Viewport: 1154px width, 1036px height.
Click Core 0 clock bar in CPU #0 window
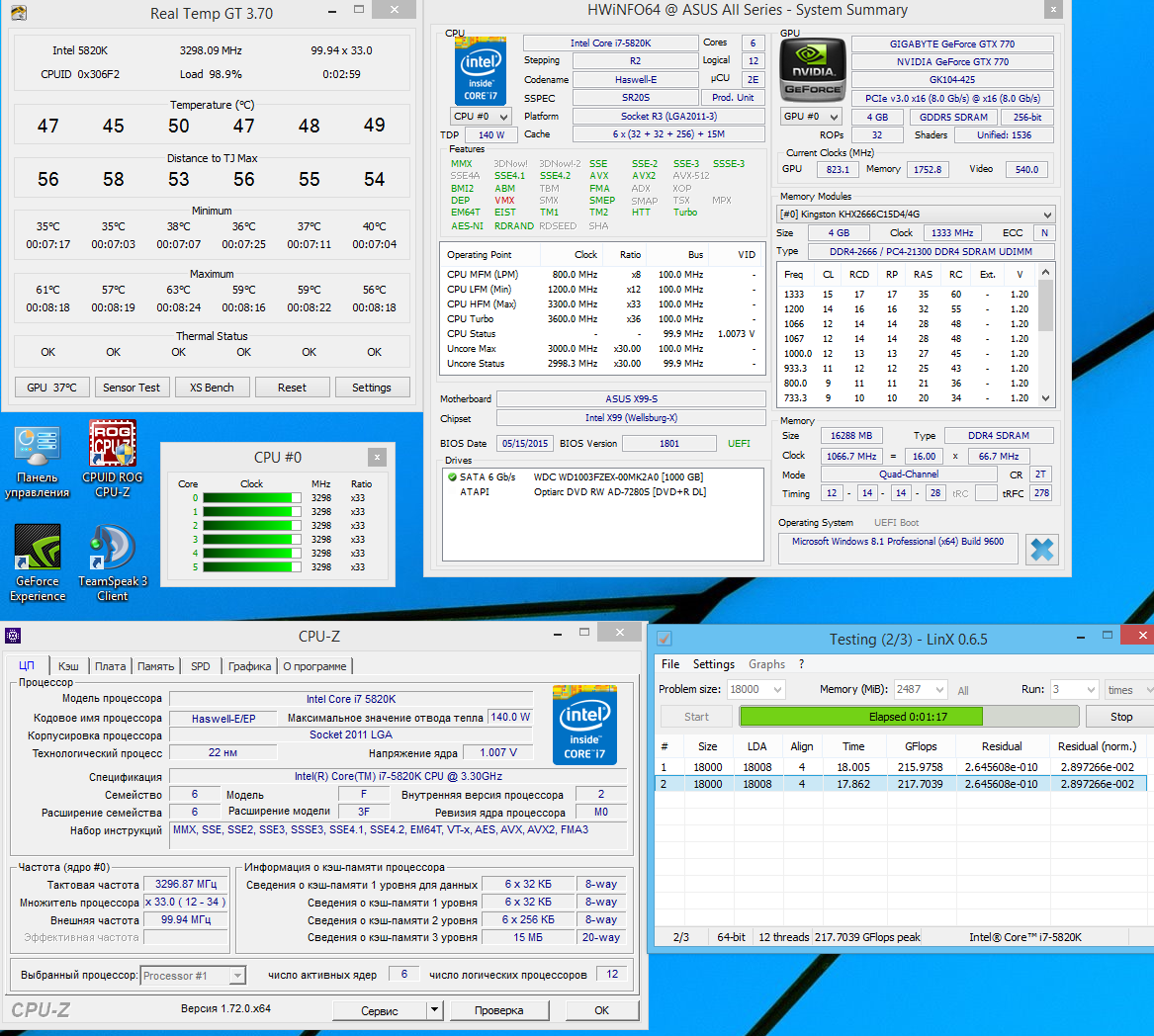coord(252,498)
